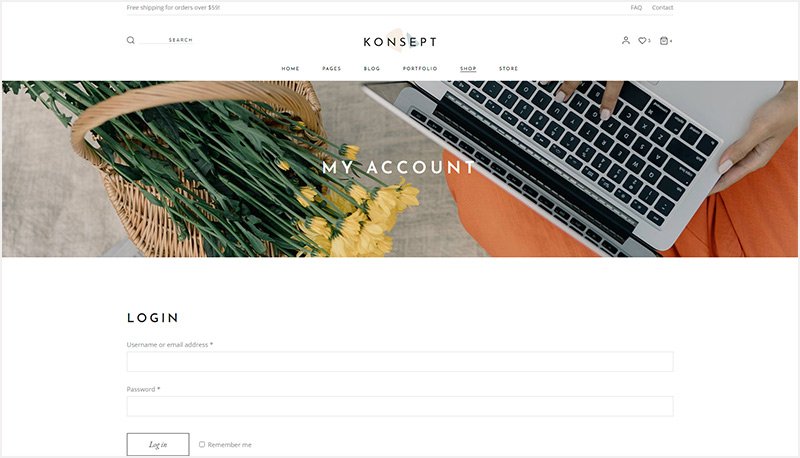The width and height of the screenshot is (800, 458).
Task: Click the My Account banner image
Action: [x=400, y=169]
